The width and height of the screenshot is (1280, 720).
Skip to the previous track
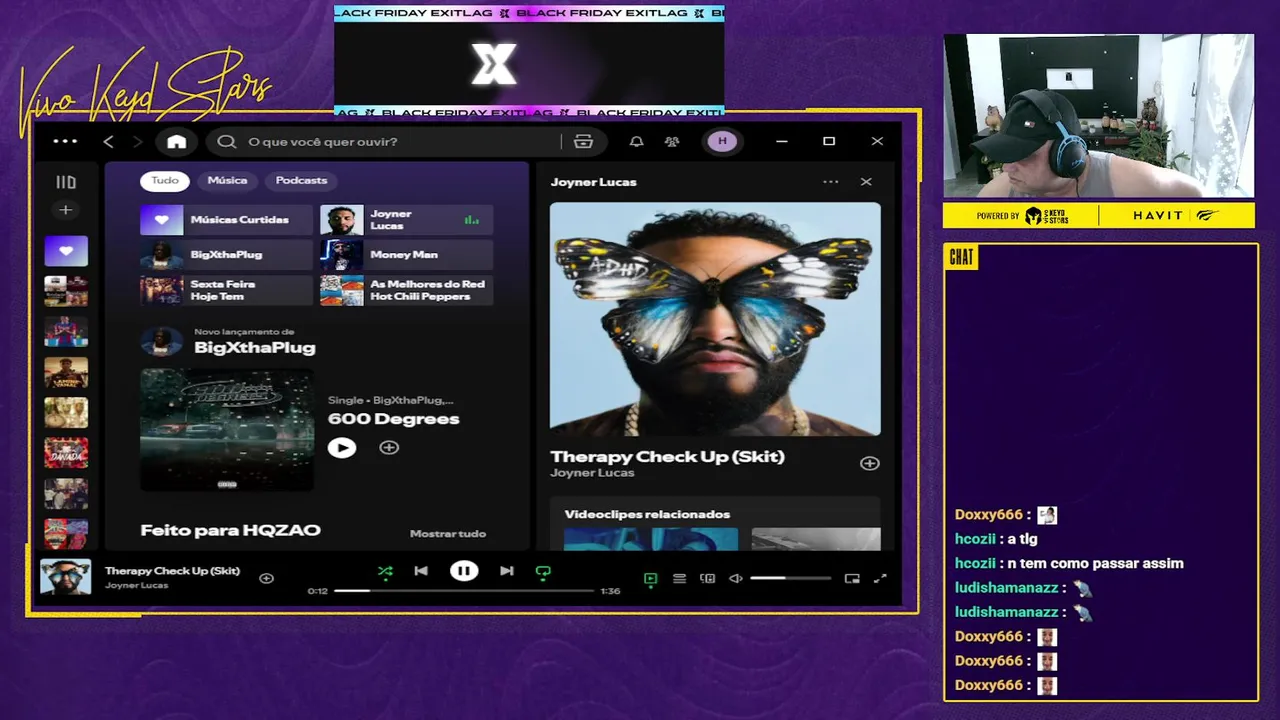(x=421, y=571)
